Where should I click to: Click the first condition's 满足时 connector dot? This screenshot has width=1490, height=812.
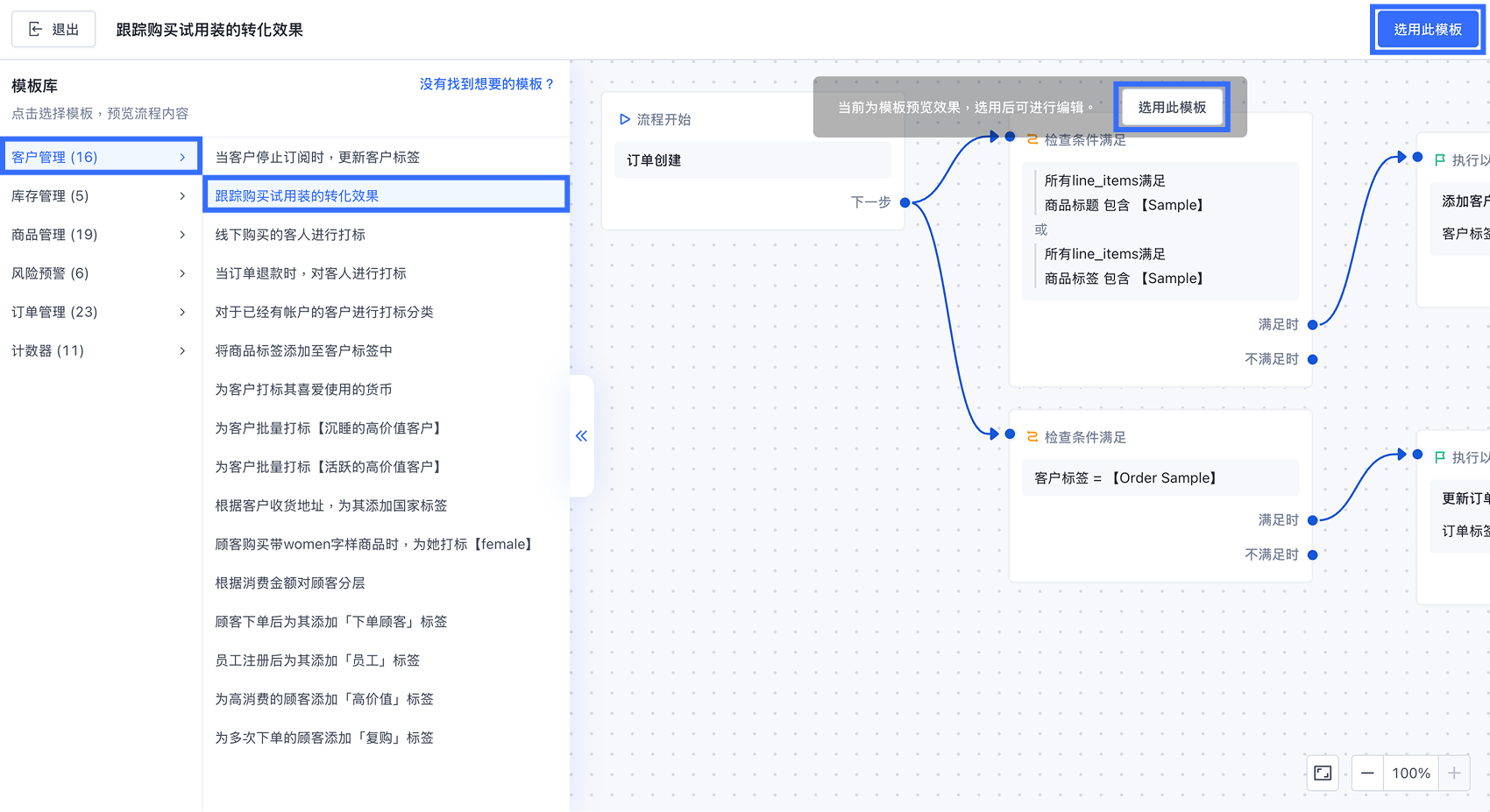(x=1312, y=325)
